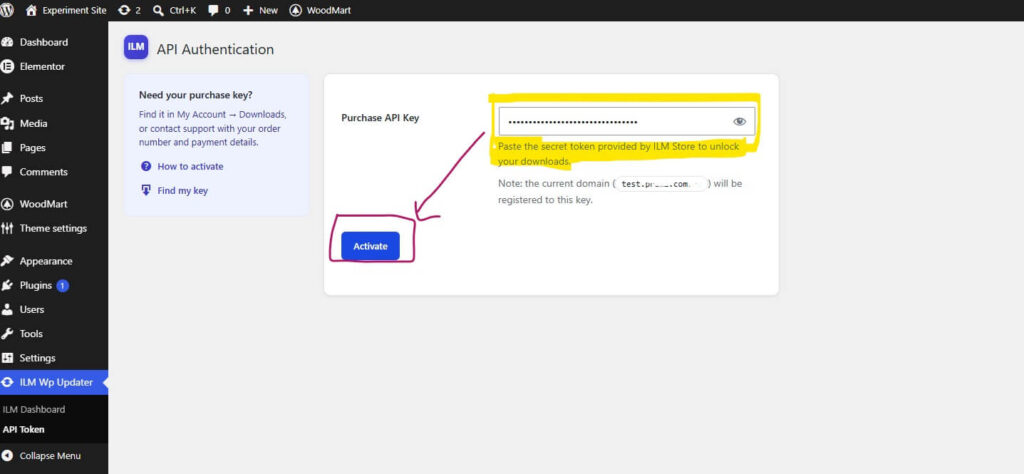Click the Plugins update count badge
Screen dimensions: 1024x474
click(x=62, y=285)
